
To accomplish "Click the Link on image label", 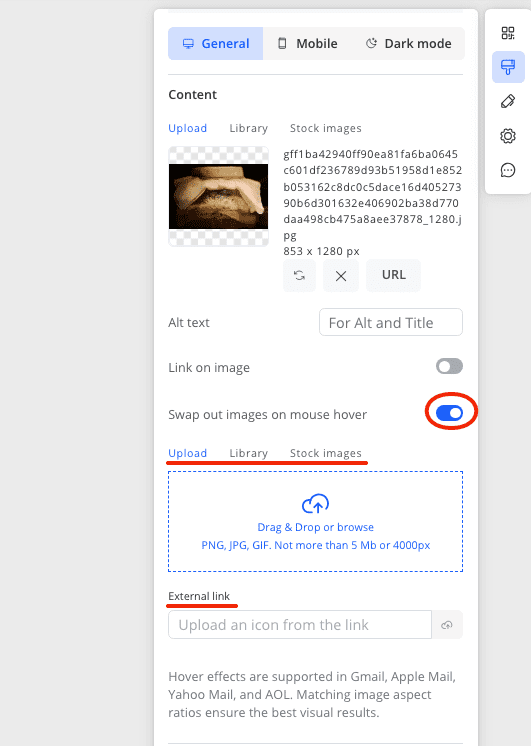I will click(209, 368).
